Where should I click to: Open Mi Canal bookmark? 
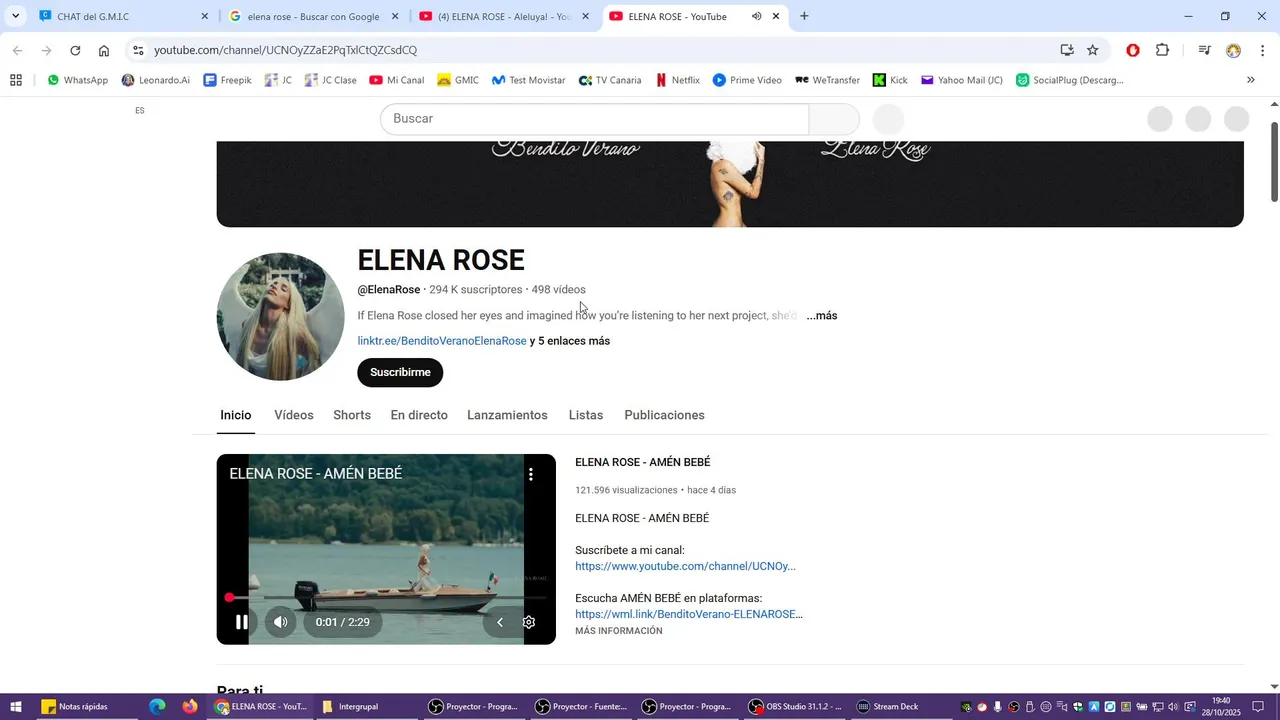pyautogui.click(x=396, y=80)
